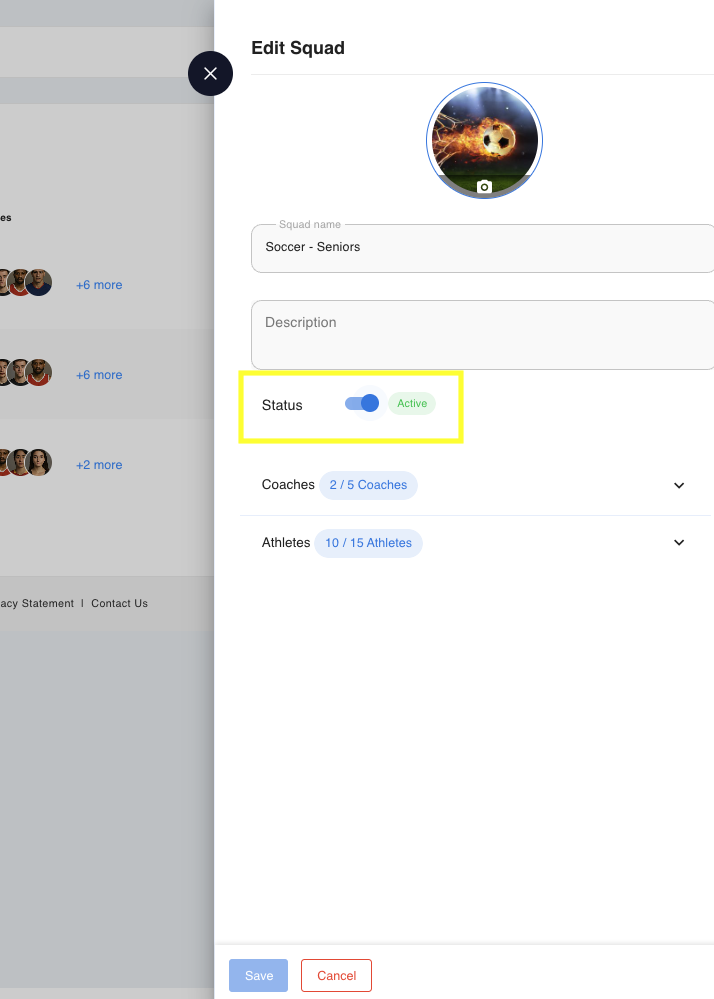The width and height of the screenshot is (714, 999).
Task: Open the Contact Us footer link
Action: click(119, 603)
